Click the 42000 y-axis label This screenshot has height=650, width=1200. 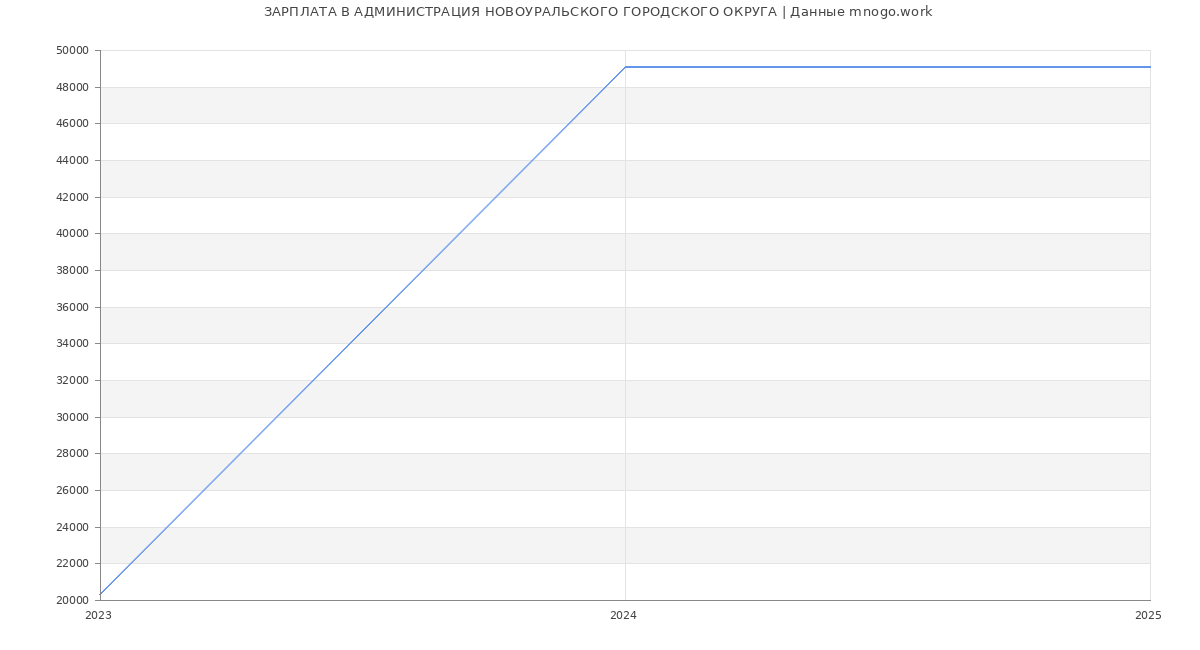pos(72,197)
